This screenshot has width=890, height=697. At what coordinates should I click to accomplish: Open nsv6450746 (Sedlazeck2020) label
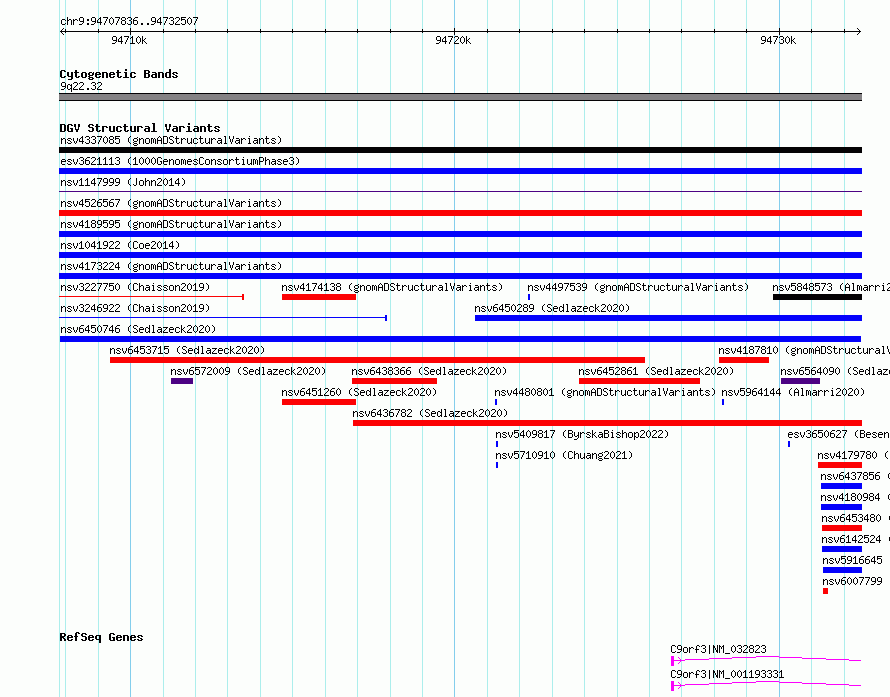[138, 329]
